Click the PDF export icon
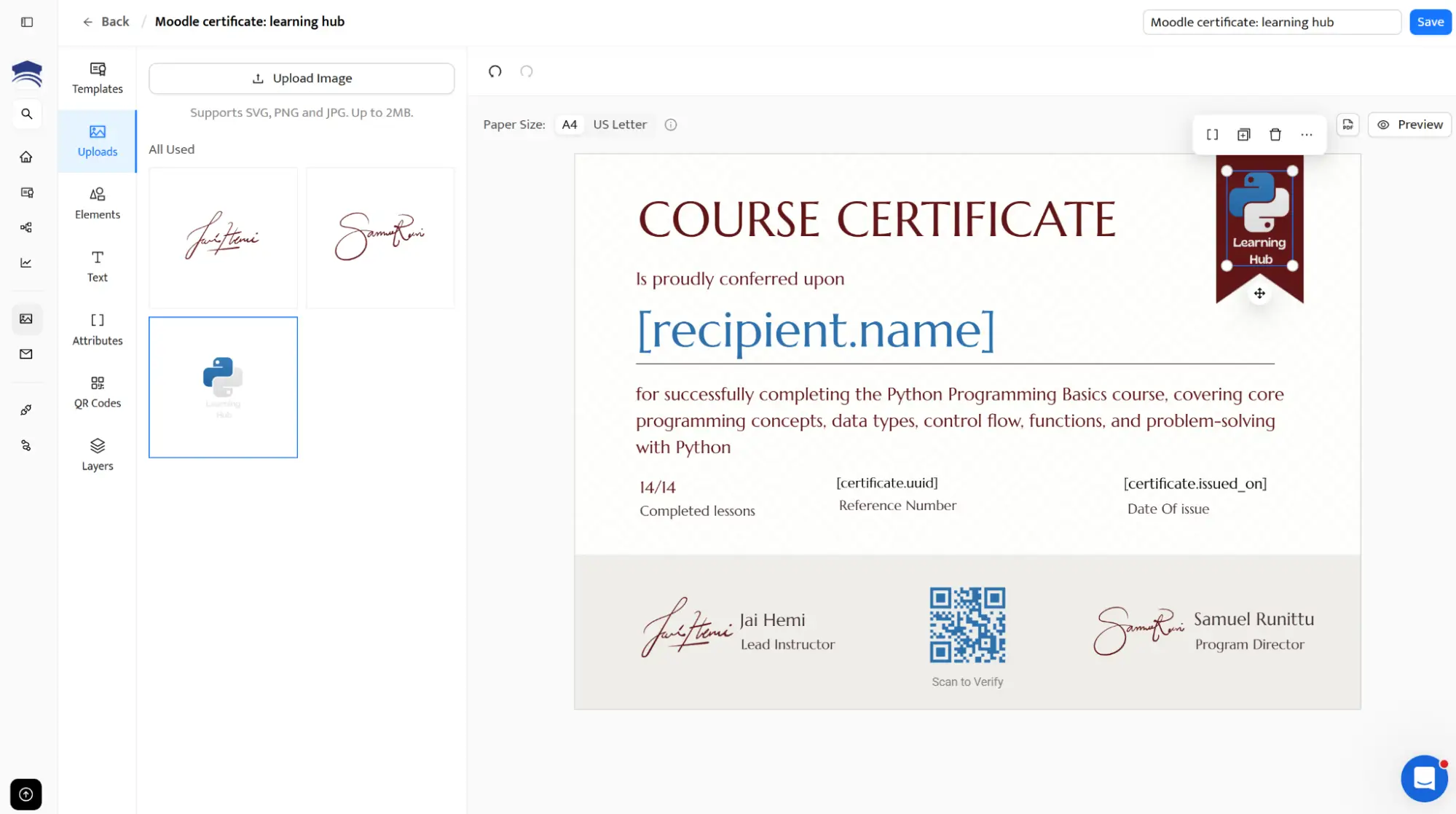 click(x=1348, y=125)
